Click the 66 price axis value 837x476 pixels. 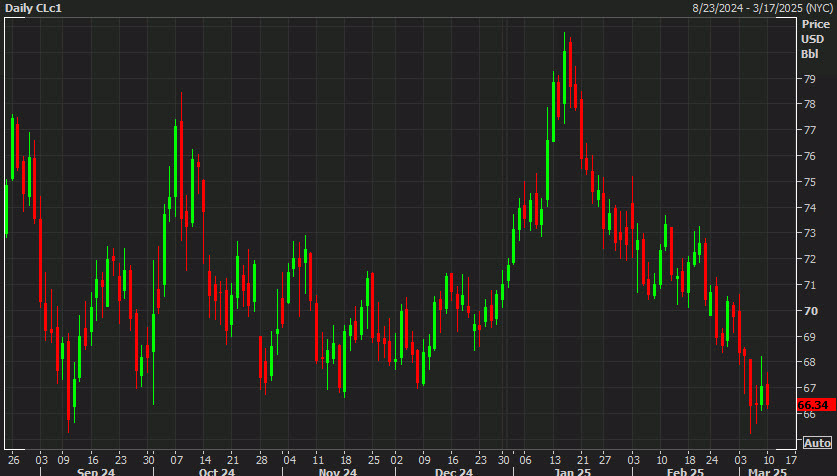[810, 414]
